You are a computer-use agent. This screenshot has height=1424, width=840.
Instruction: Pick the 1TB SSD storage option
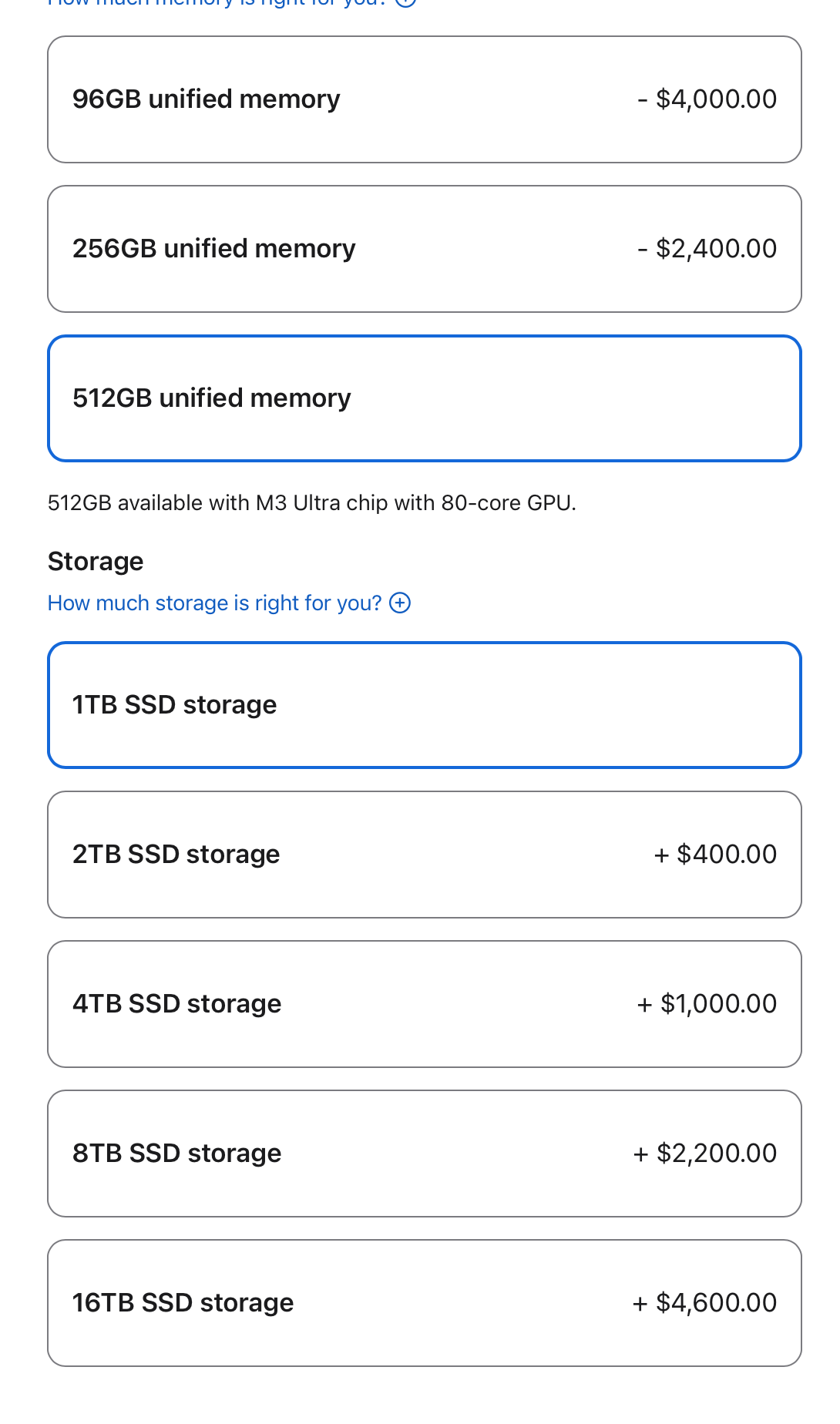(424, 705)
